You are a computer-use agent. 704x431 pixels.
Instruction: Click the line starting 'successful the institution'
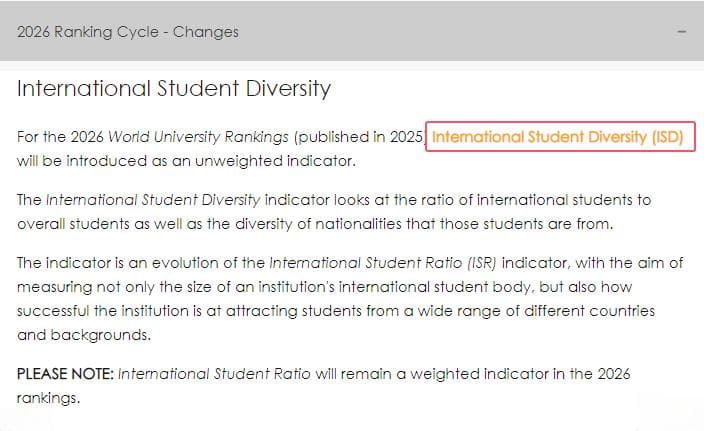pyautogui.click(x=336, y=311)
